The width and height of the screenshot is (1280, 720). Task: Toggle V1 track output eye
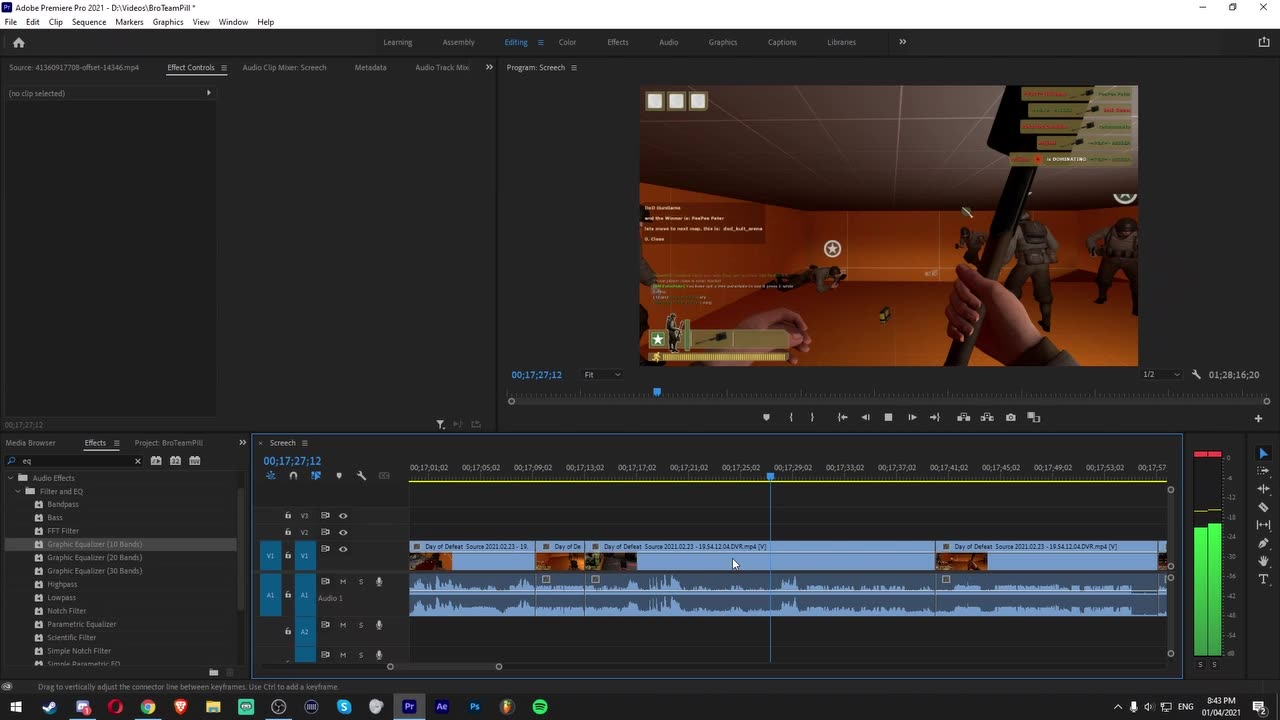[x=343, y=549]
